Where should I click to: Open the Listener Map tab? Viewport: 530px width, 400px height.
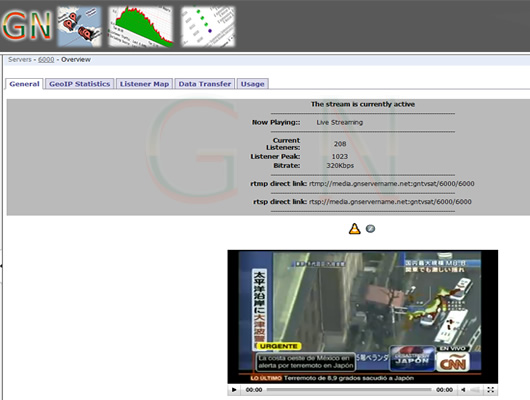144,84
